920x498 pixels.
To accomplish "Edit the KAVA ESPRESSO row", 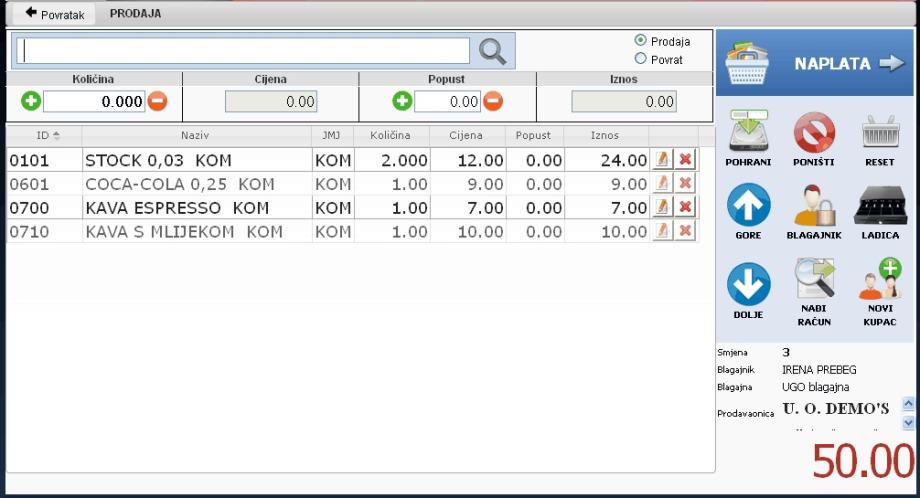I will tap(662, 206).
